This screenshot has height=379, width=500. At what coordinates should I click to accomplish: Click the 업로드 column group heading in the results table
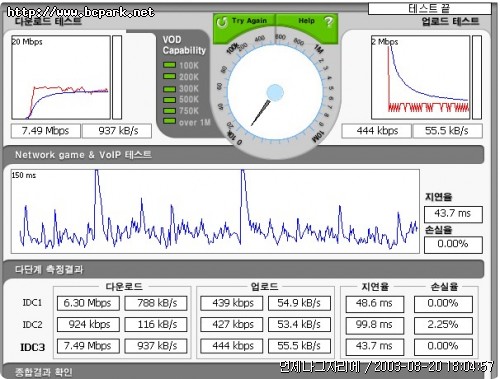264,286
